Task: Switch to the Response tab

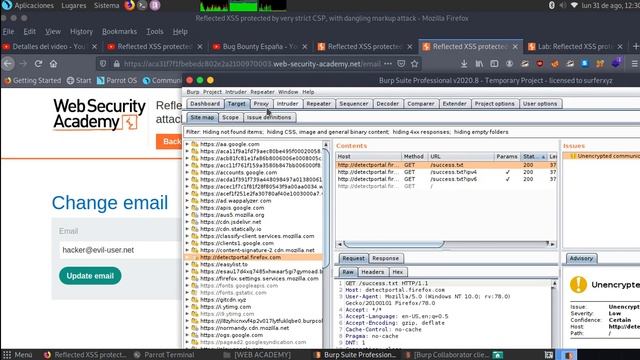Action: pyautogui.click(x=385, y=258)
